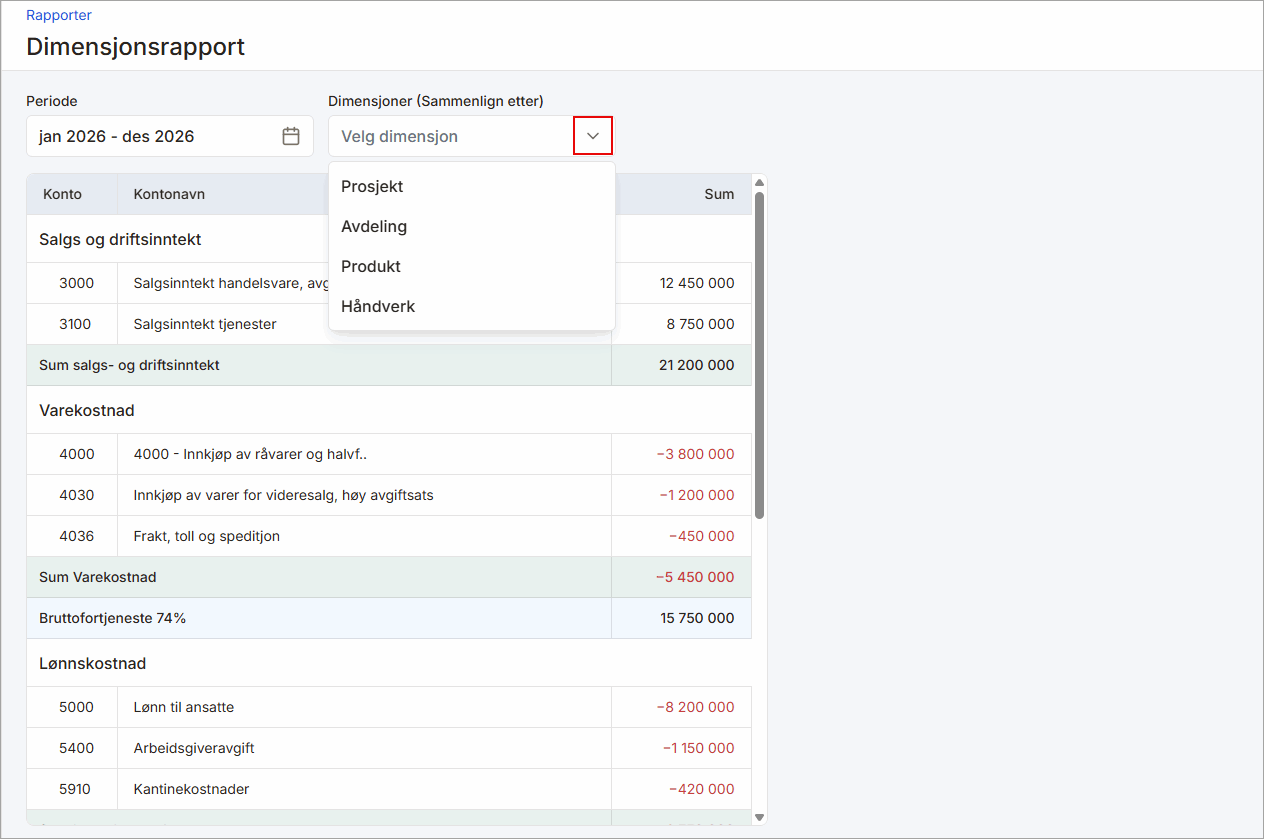This screenshot has height=839, width=1264.
Task: Click account number 5400
Action: [x=77, y=748]
